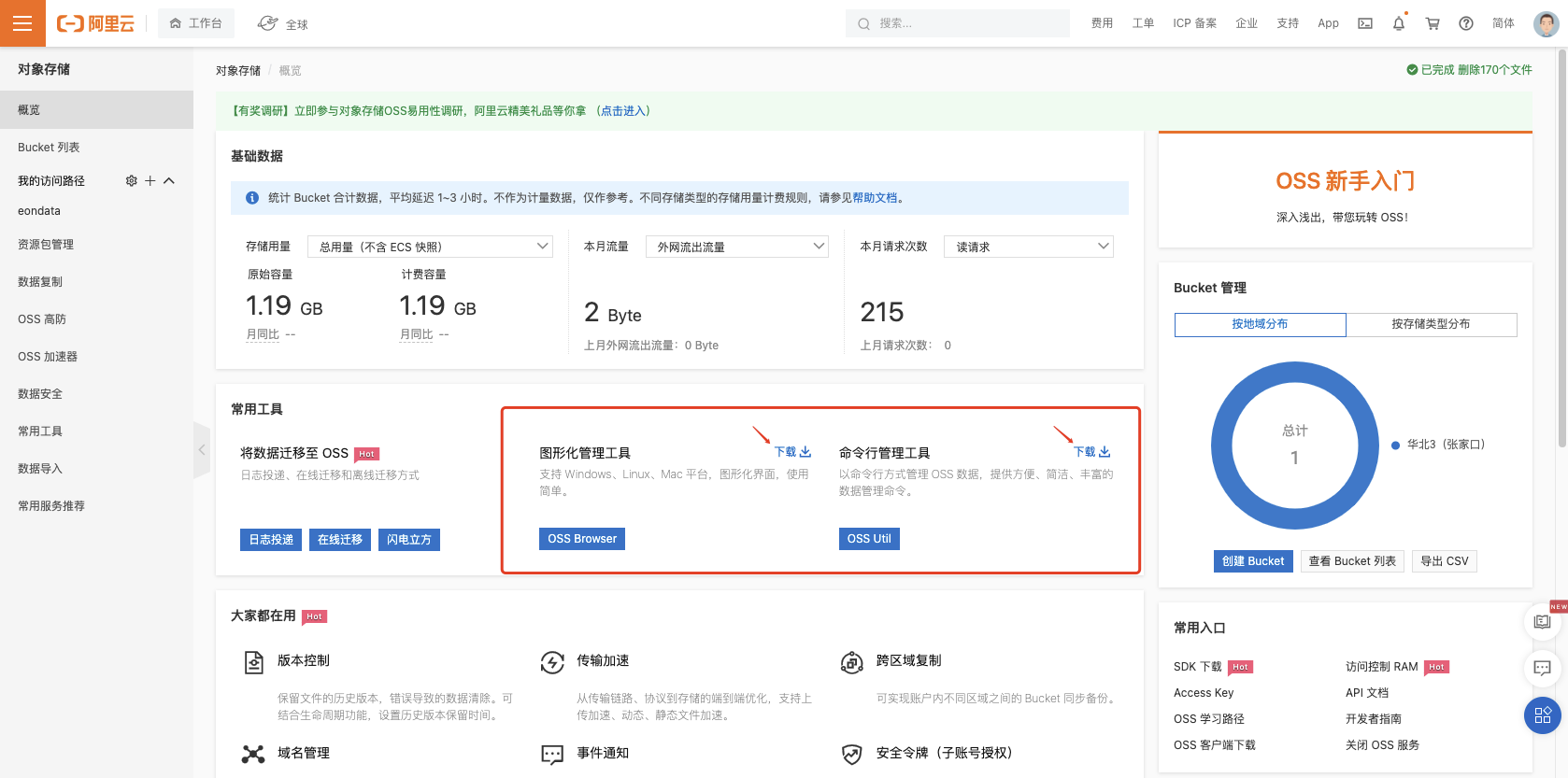Open the 点击进入 survey link
Screen dimensions: 1568x778
click(x=623, y=111)
